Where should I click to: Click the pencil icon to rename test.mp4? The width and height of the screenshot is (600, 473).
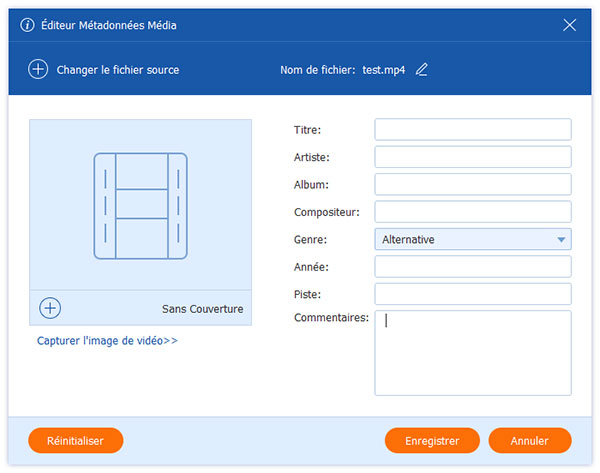(x=421, y=70)
